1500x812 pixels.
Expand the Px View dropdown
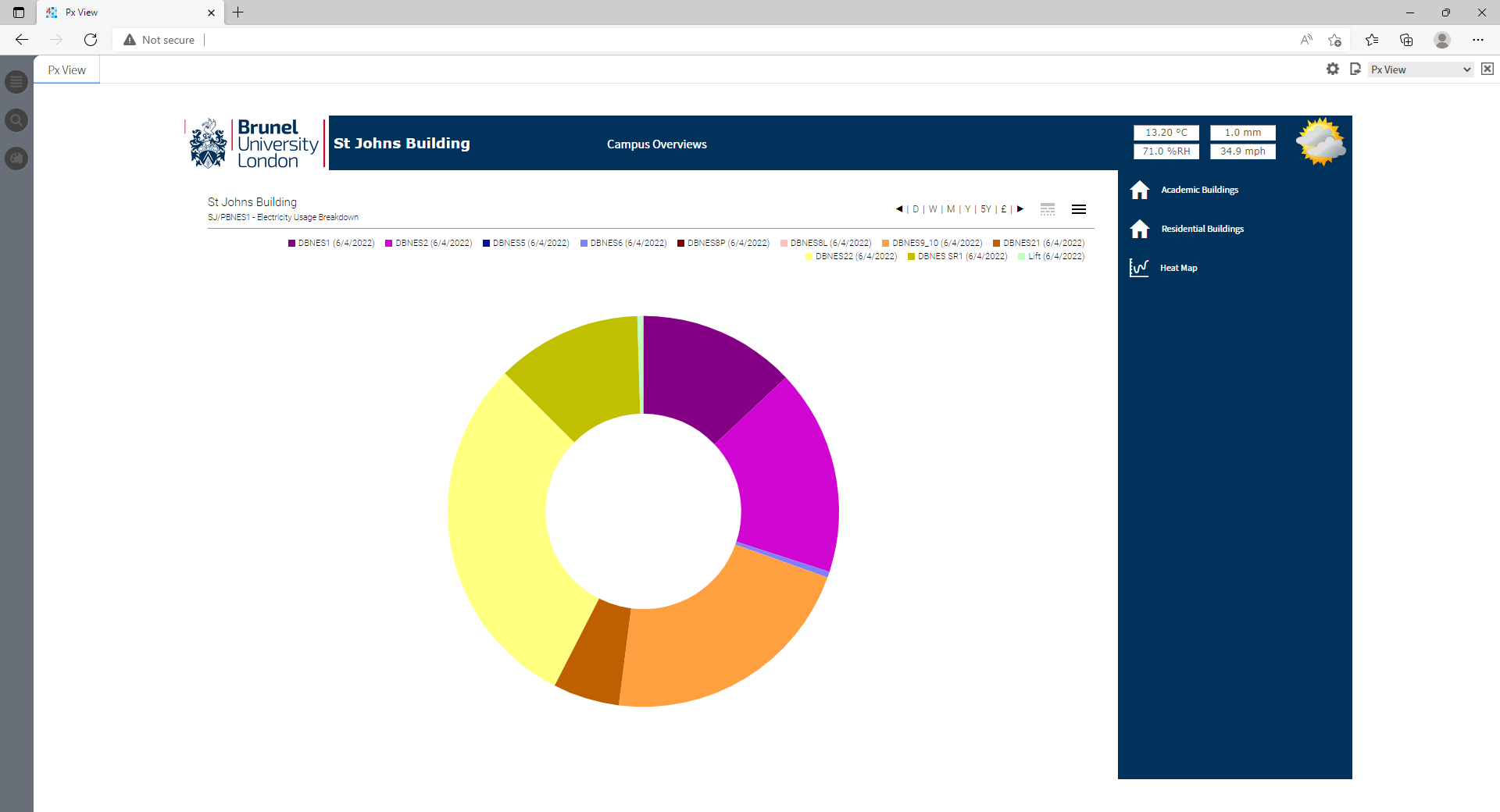pos(1420,69)
